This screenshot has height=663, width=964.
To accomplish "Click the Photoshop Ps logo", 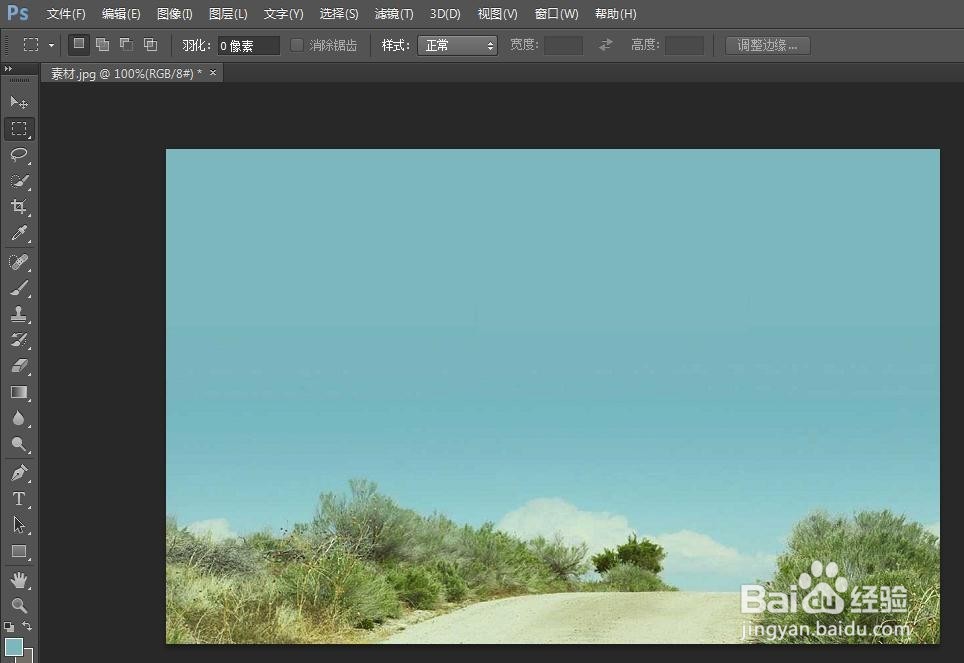I will pyautogui.click(x=18, y=13).
